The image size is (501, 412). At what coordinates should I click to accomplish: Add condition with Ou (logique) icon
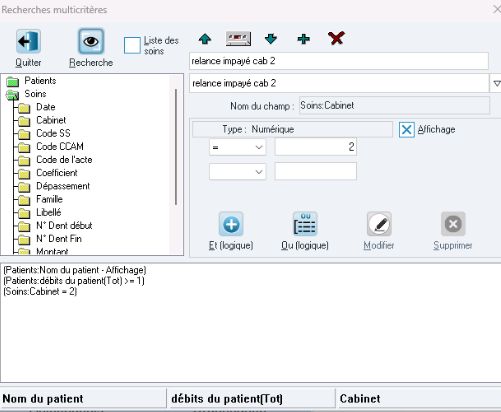click(305, 224)
